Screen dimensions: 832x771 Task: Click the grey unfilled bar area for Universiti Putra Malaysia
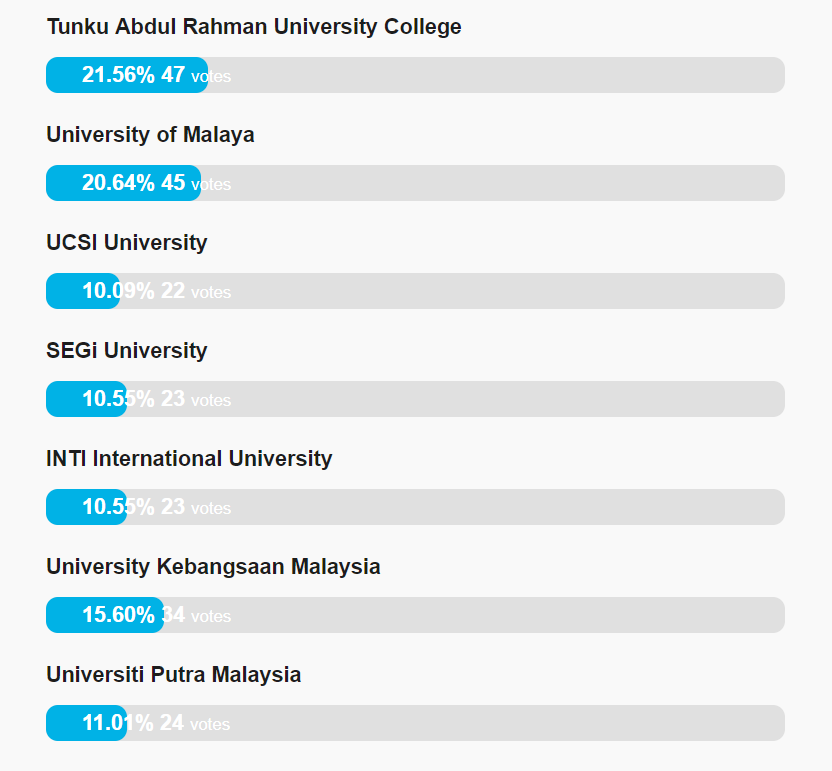(x=500, y=723)
